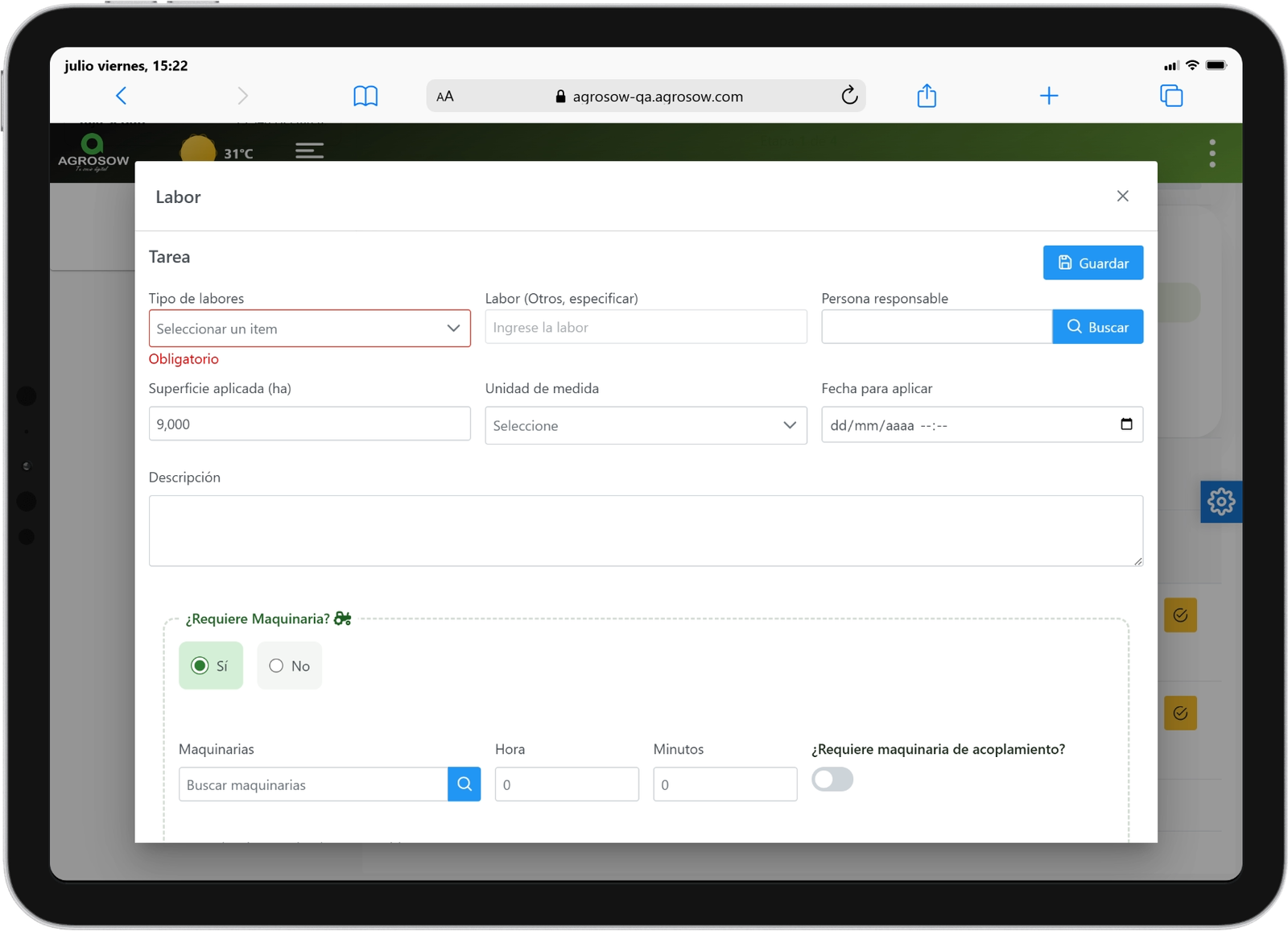This screenshot has height=931, width=1288.
Task: Open the calendar picker icon
Action: pyautogui.click(x=1126, y=424)
